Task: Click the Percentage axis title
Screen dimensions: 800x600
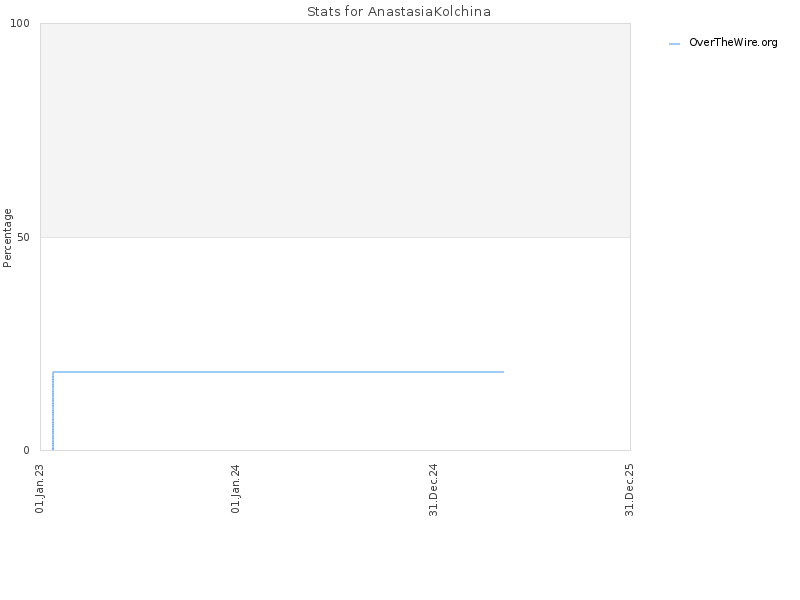Action: click(x=7, y=238)
